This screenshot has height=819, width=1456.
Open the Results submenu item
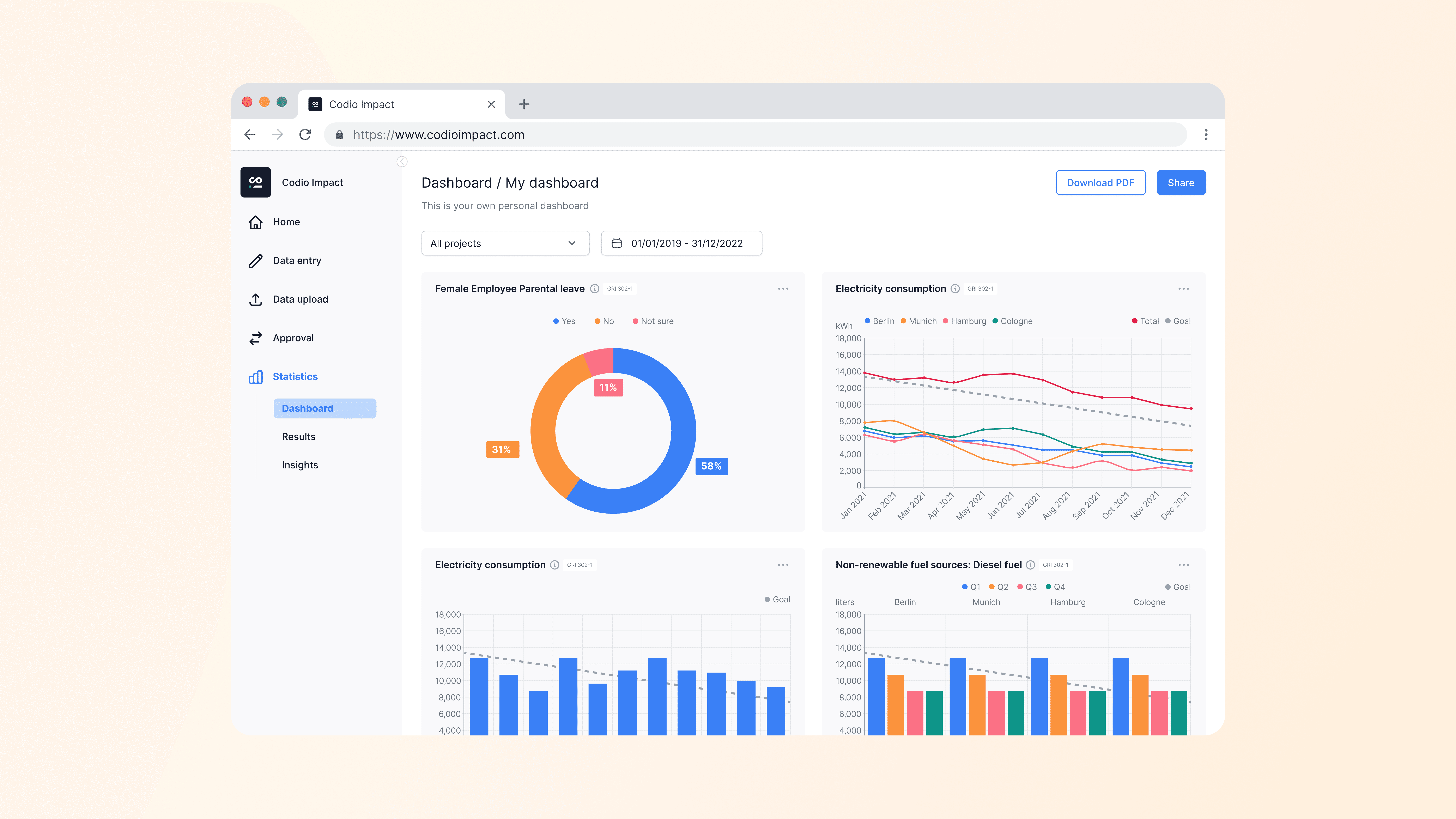point(298,437)
